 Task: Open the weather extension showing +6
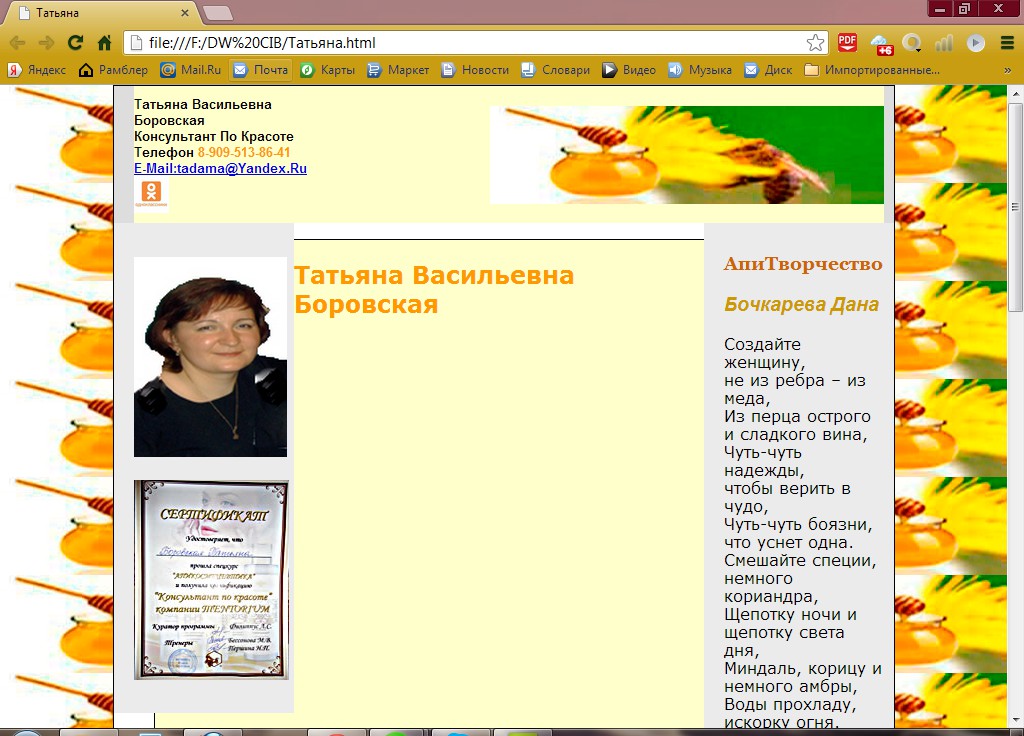tap(882, 44)
